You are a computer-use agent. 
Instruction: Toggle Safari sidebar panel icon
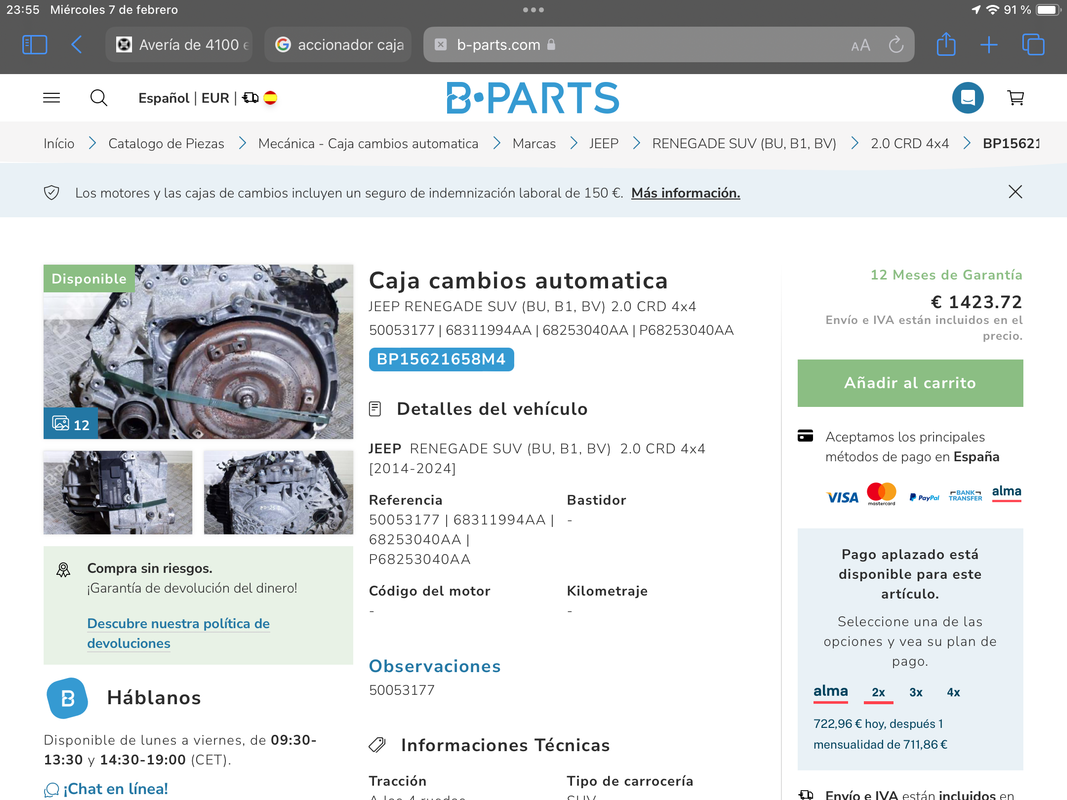click(x=35, y=45)
